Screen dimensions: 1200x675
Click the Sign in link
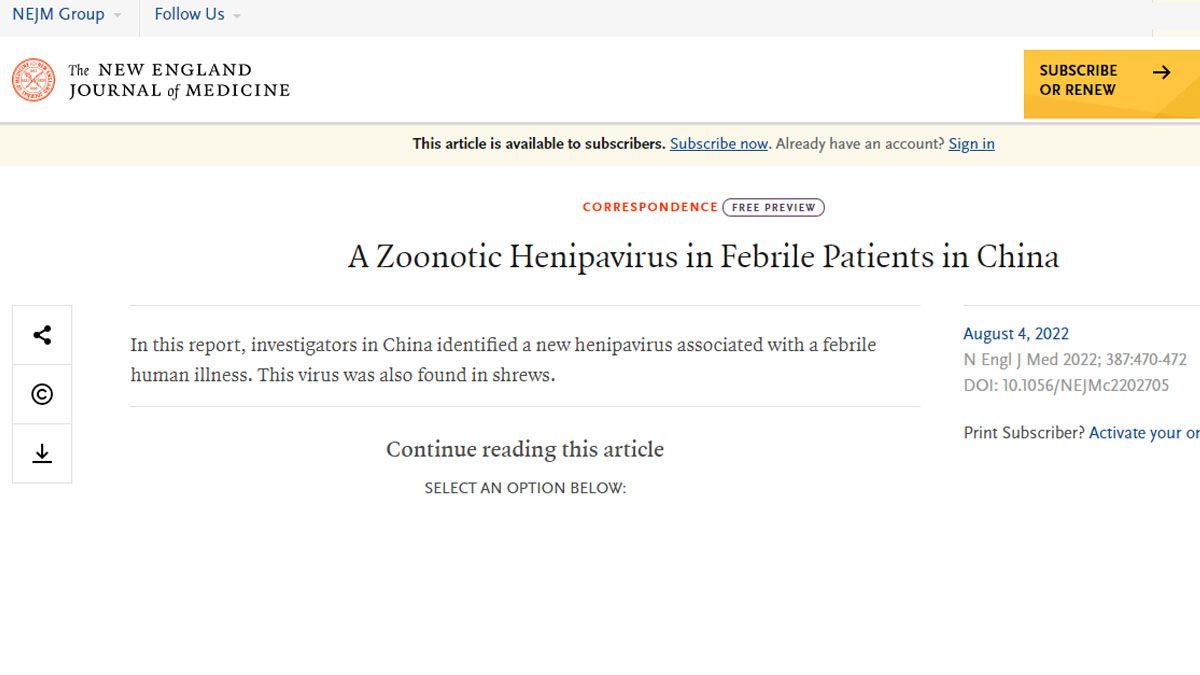pyautogui.click(x=971, y=144)
